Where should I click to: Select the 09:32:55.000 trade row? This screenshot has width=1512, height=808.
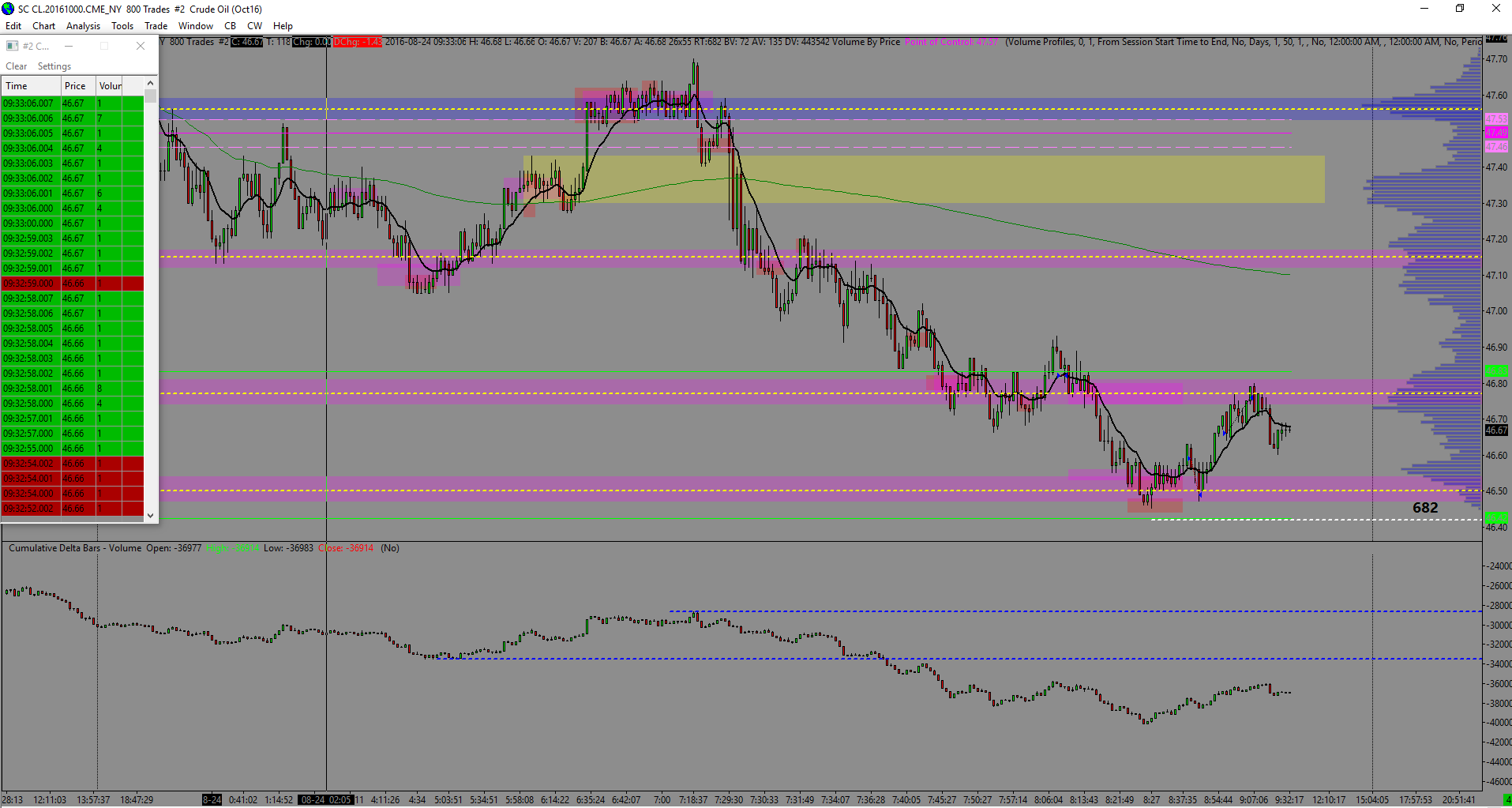pos(73,449)
